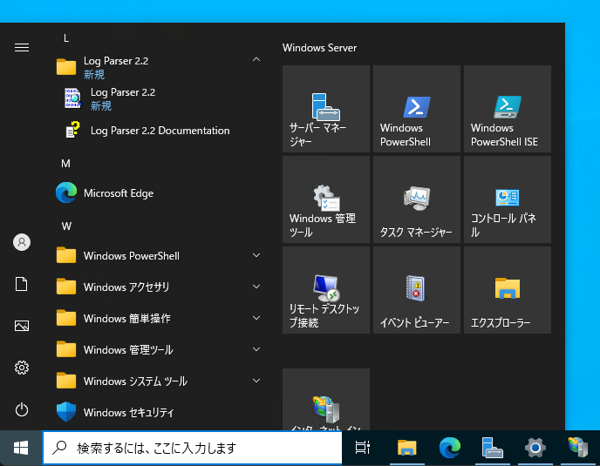Open Settings on the taskbar
The width and height of the screenshot is (600, 466).
coord(535,447)
